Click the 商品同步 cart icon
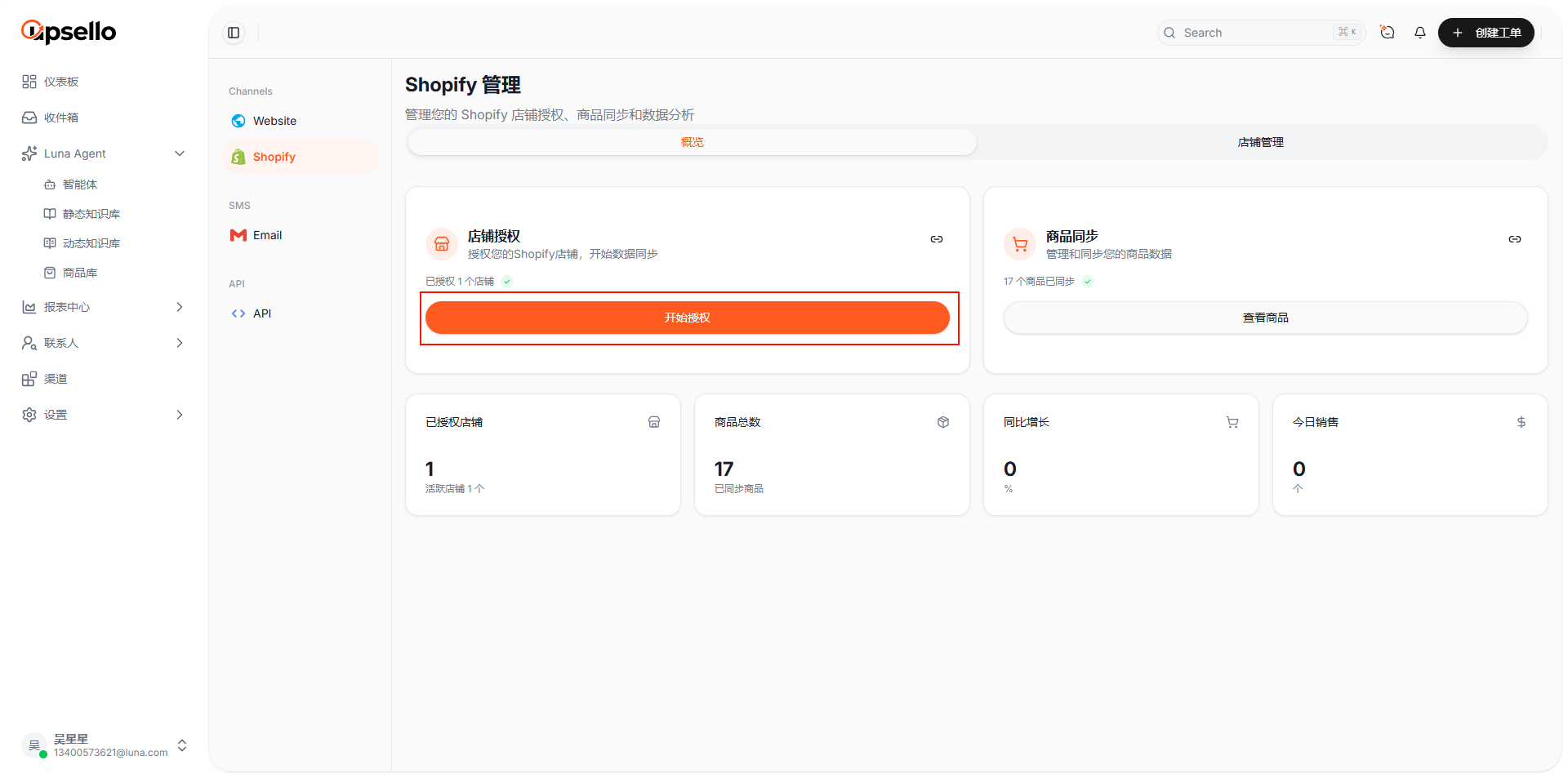Image resolution: width=1568 pixels, height=778 pixels. 1020,244
